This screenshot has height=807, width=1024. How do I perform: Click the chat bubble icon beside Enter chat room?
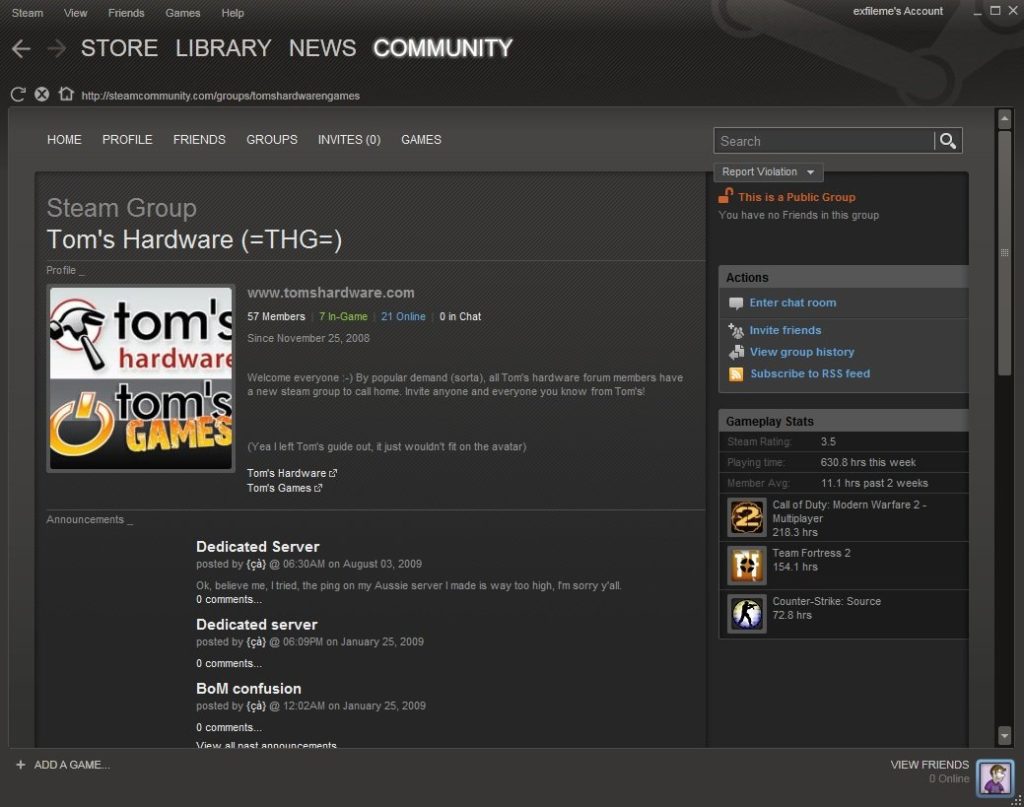[x=736, y=303]
